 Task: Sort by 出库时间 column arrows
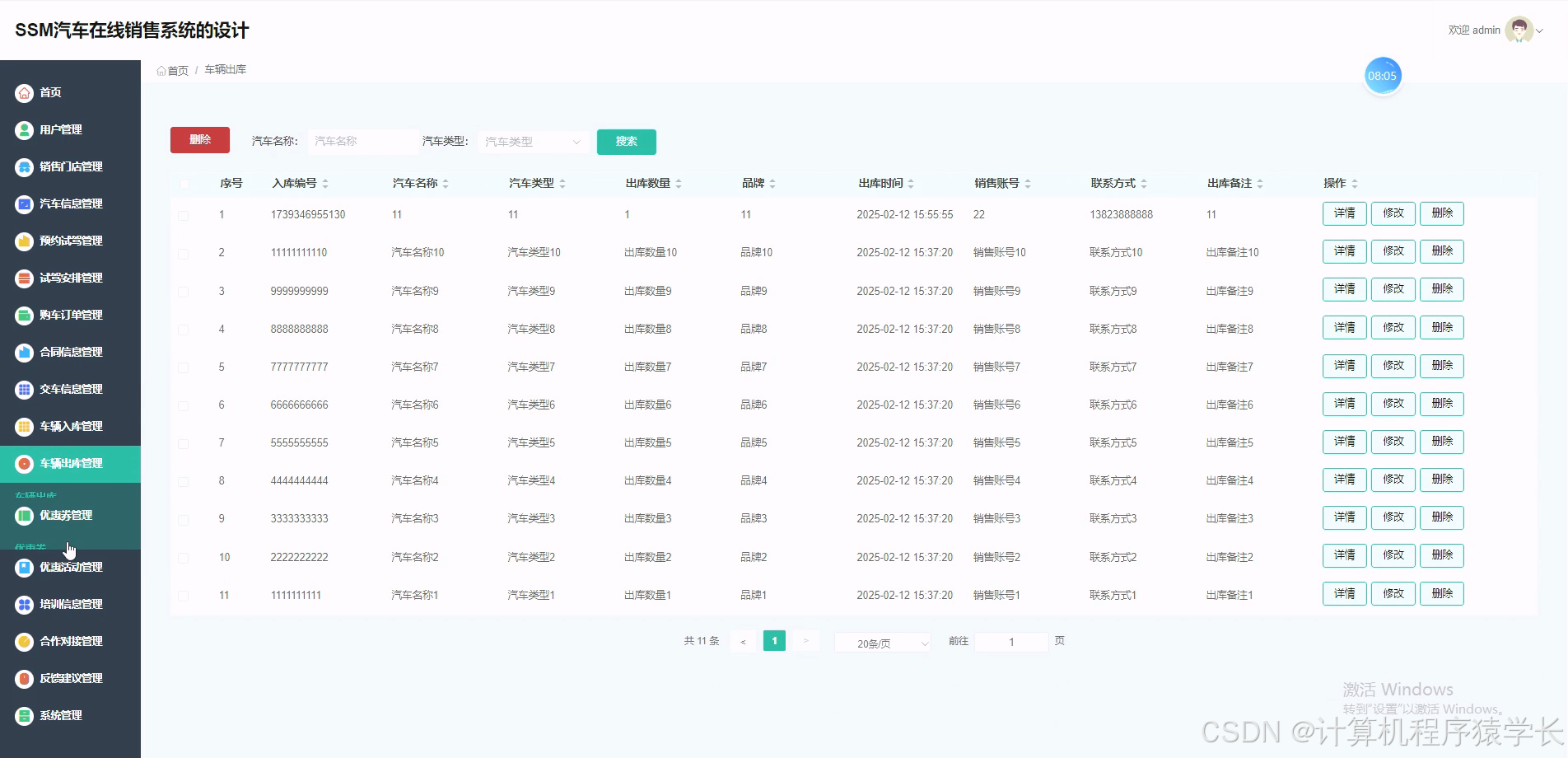click(911, 184)
